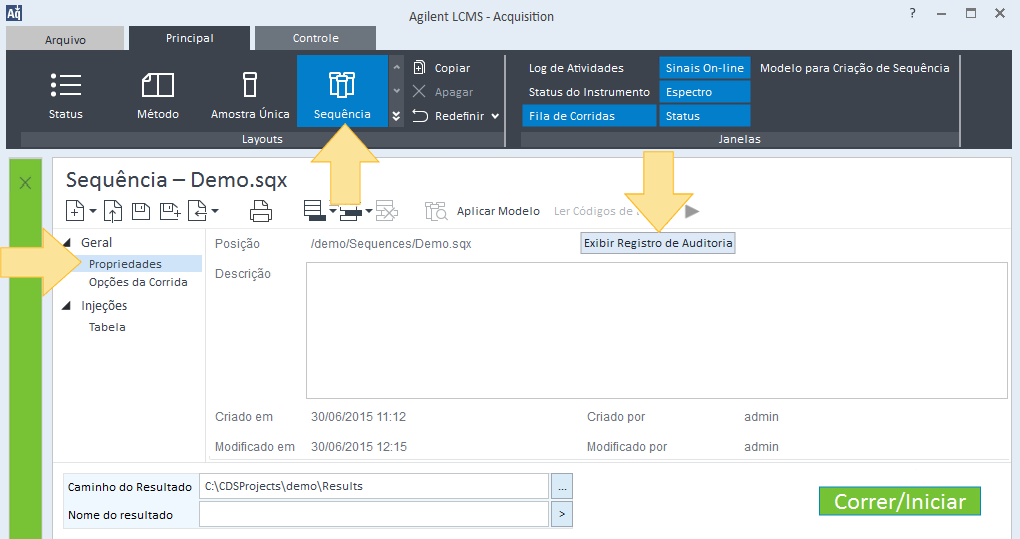Toggle the Status do Instrumento window
The width and height of the screenshot is (1020, 539).
coord(589,92)
